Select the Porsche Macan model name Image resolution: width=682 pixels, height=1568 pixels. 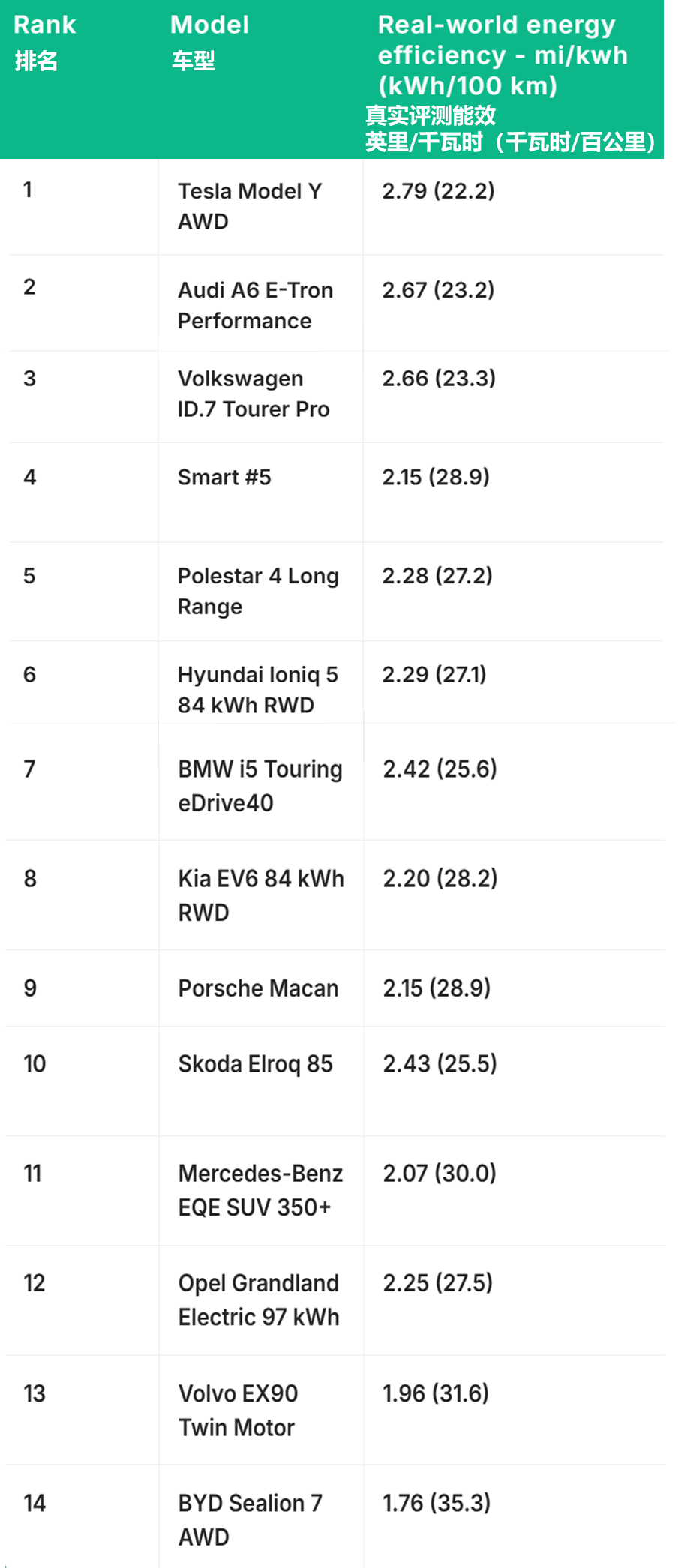coord(258,988)
